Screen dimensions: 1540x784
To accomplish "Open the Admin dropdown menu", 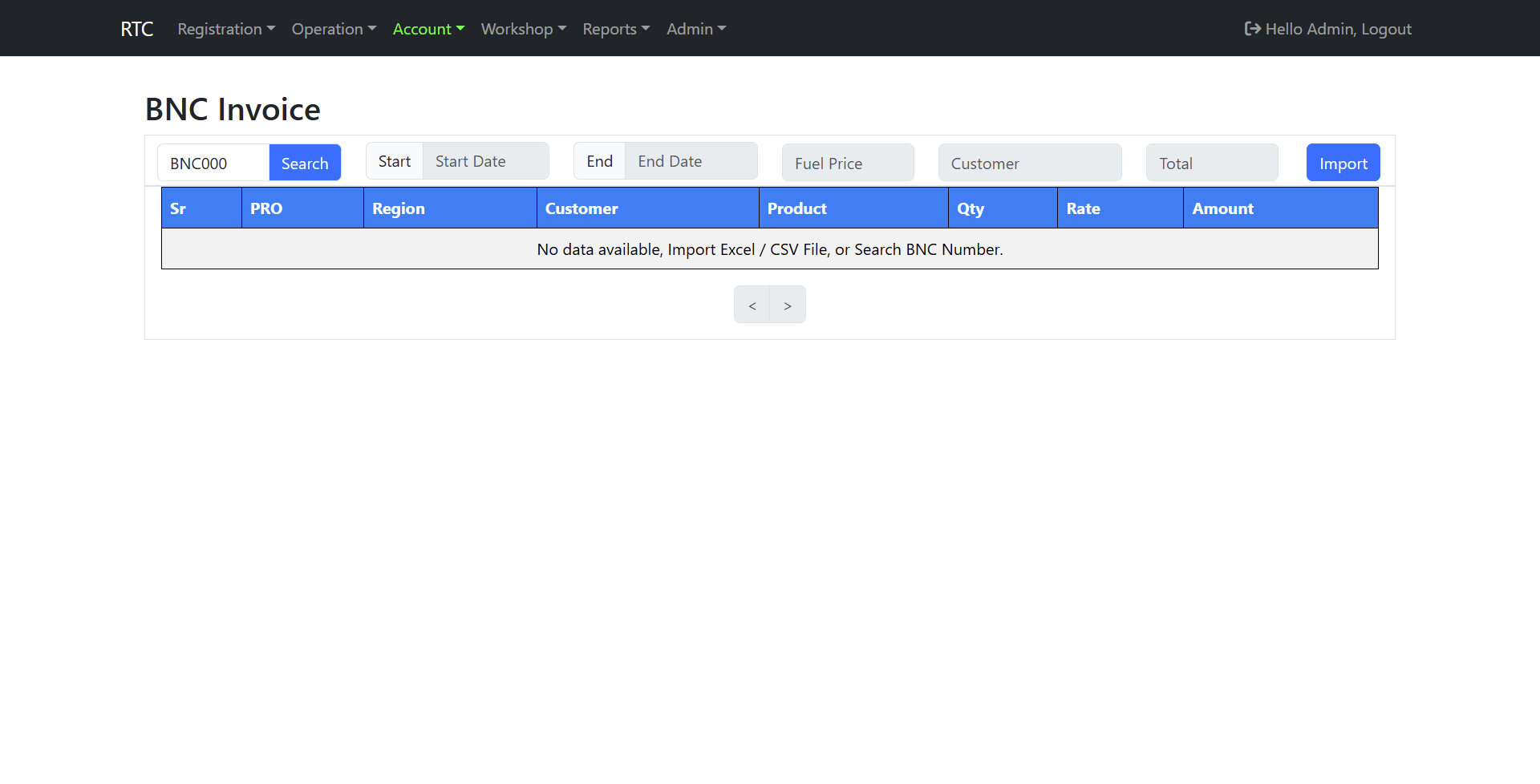I will click(x=695, y=29).
